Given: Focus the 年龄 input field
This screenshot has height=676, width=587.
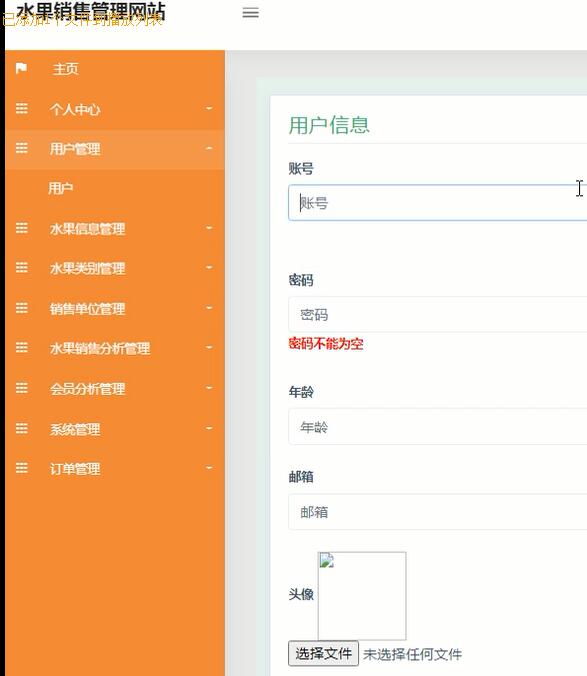Looking at the screenshot, I should click(437, 427).
